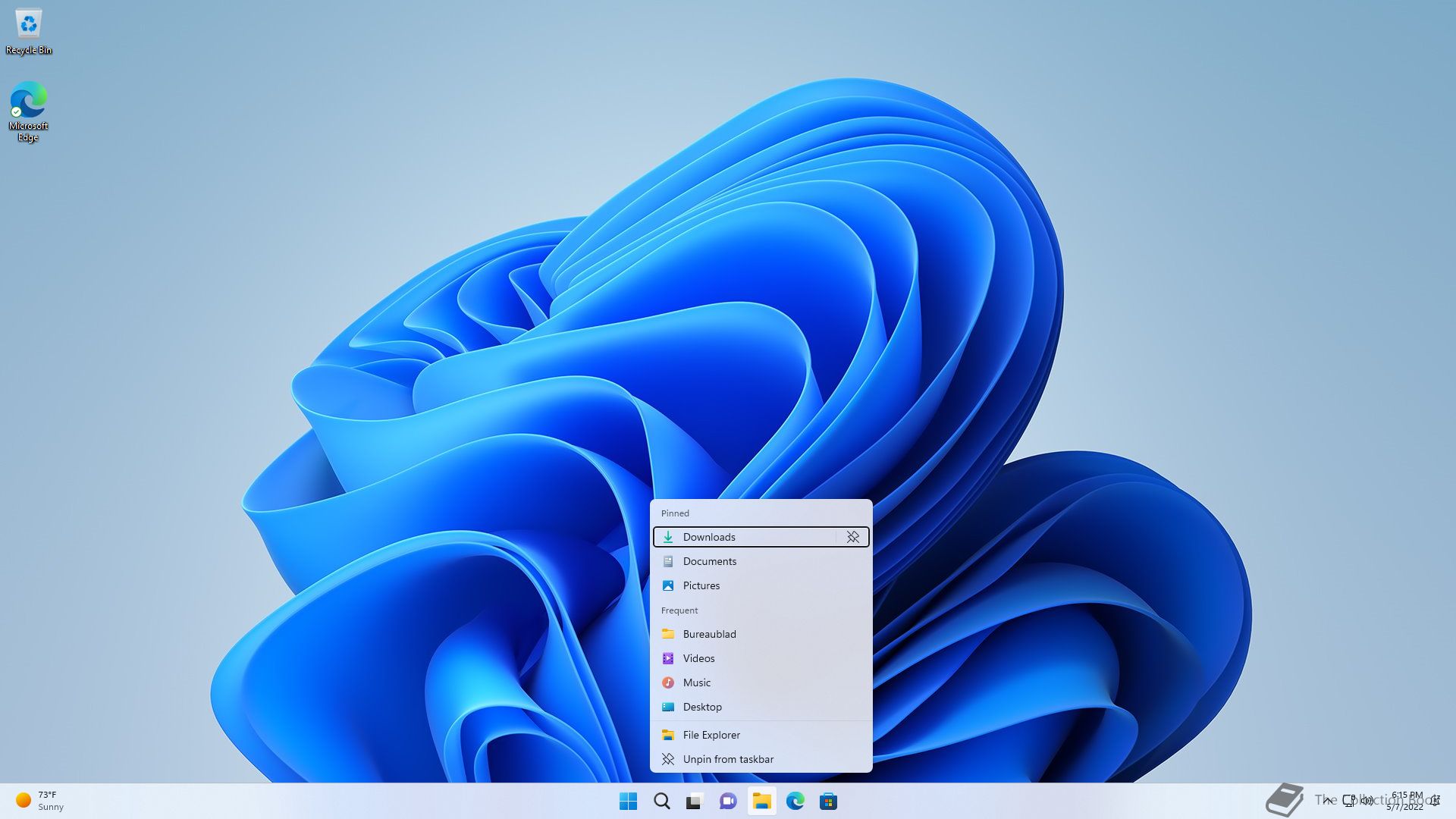
Task: Launch Chat from the taskbar
Action: click(728, 801)
